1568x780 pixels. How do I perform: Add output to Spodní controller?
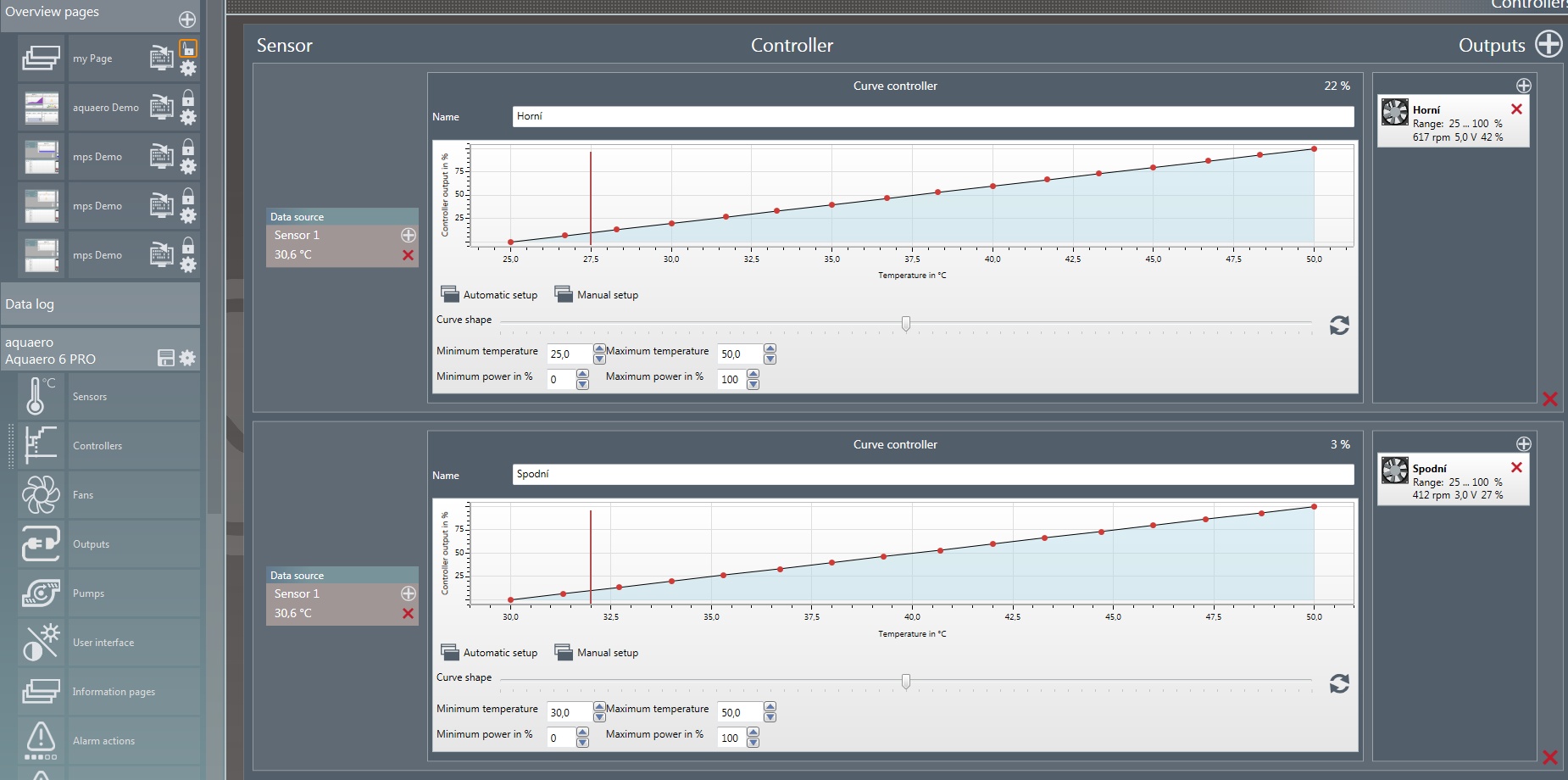1523,444
